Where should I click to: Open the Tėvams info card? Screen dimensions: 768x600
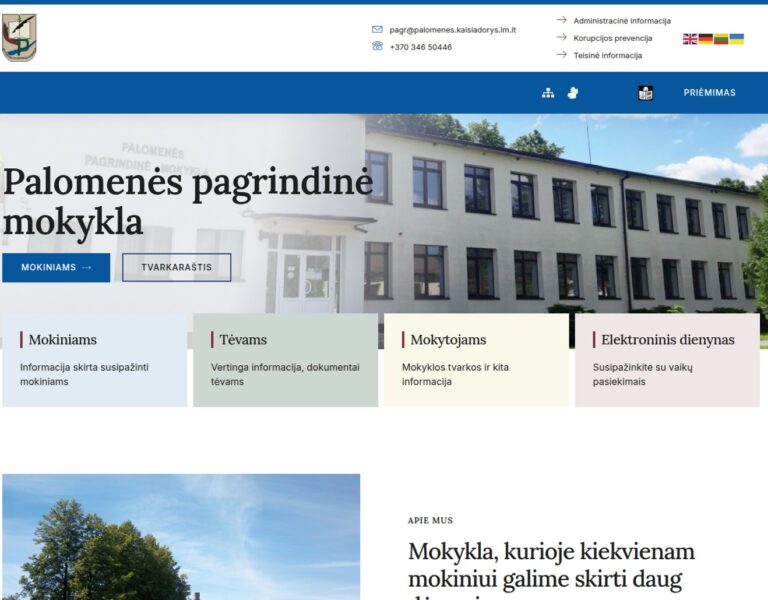click(285, 360)
